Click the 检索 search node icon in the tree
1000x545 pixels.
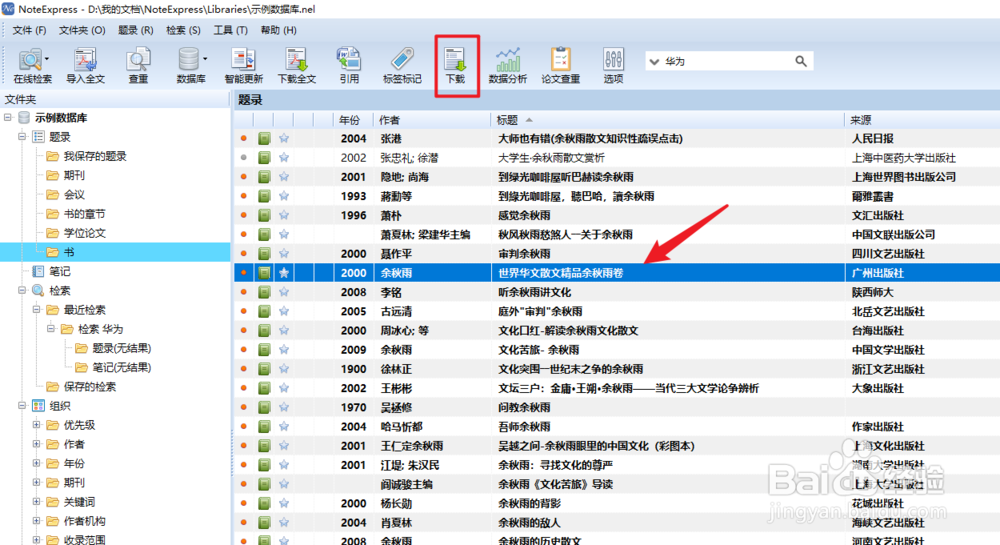pos(38,291)
